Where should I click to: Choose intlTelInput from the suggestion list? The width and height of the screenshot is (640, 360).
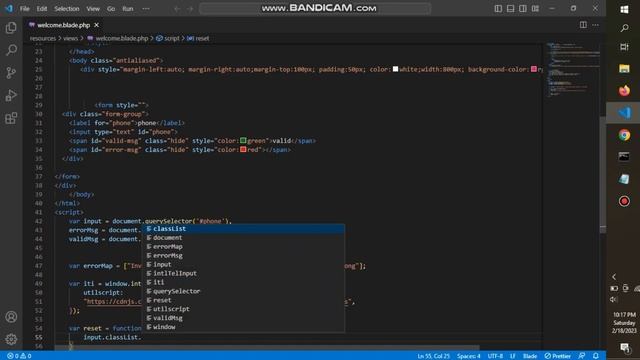[243, 273]
